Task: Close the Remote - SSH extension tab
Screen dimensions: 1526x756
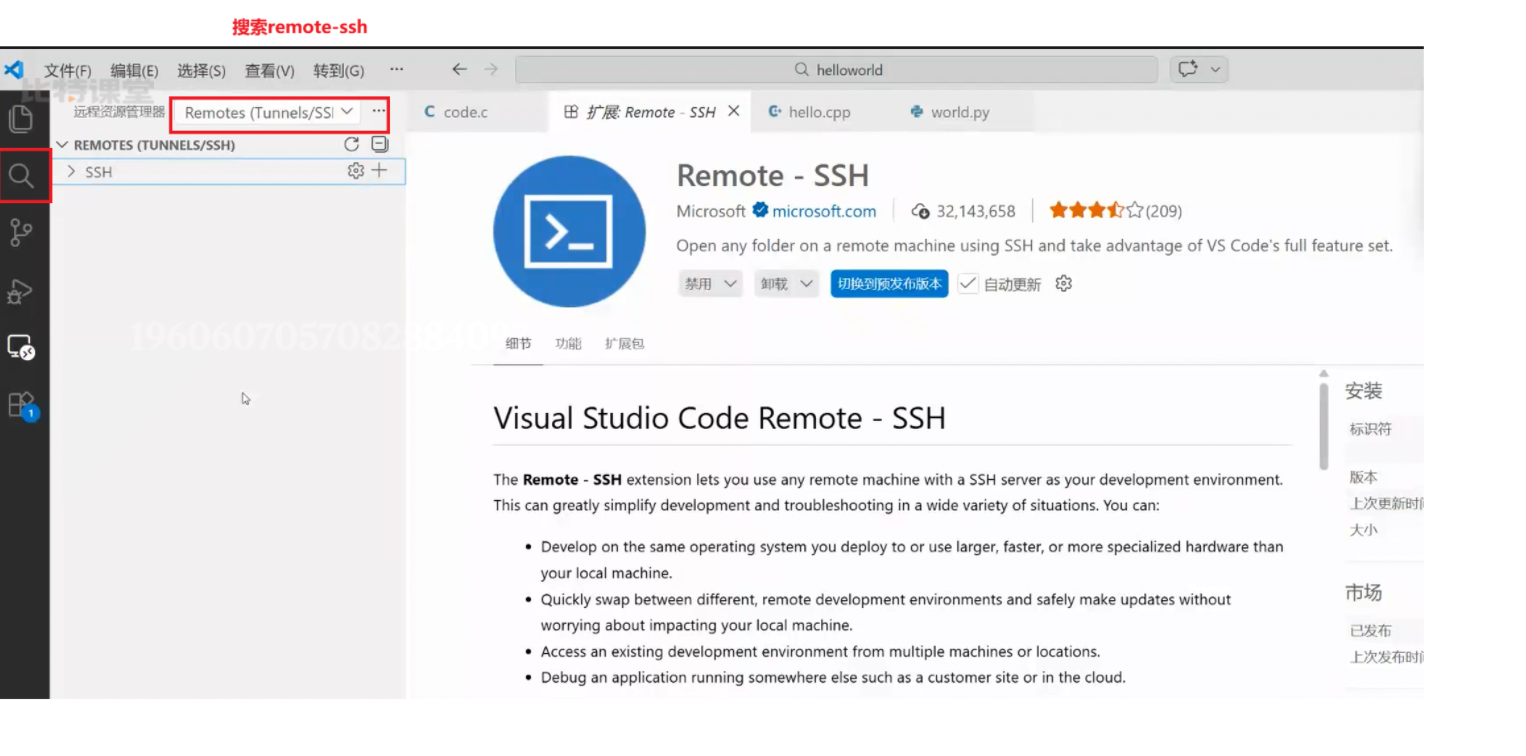Action: [734, 112]
